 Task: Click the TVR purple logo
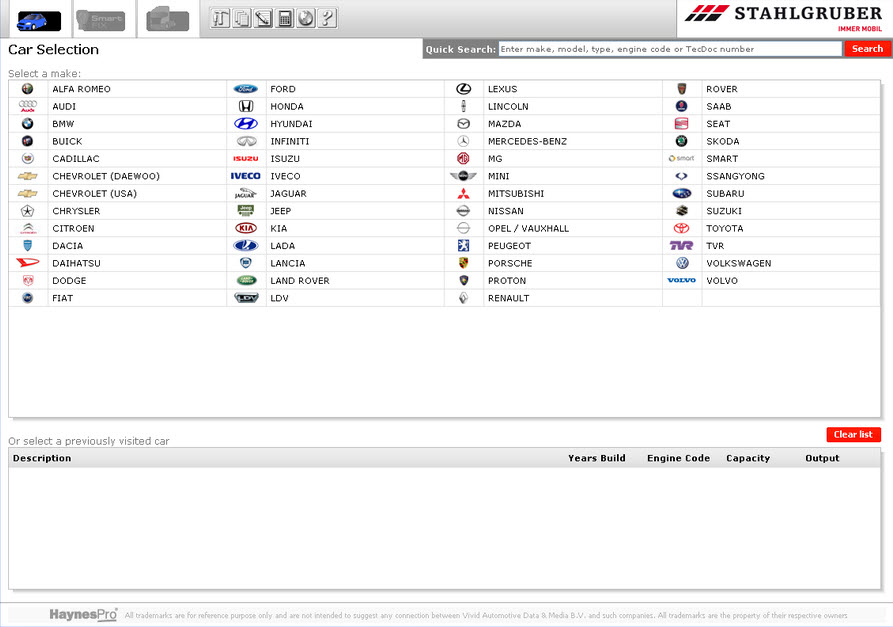click(x=682, y=245)
